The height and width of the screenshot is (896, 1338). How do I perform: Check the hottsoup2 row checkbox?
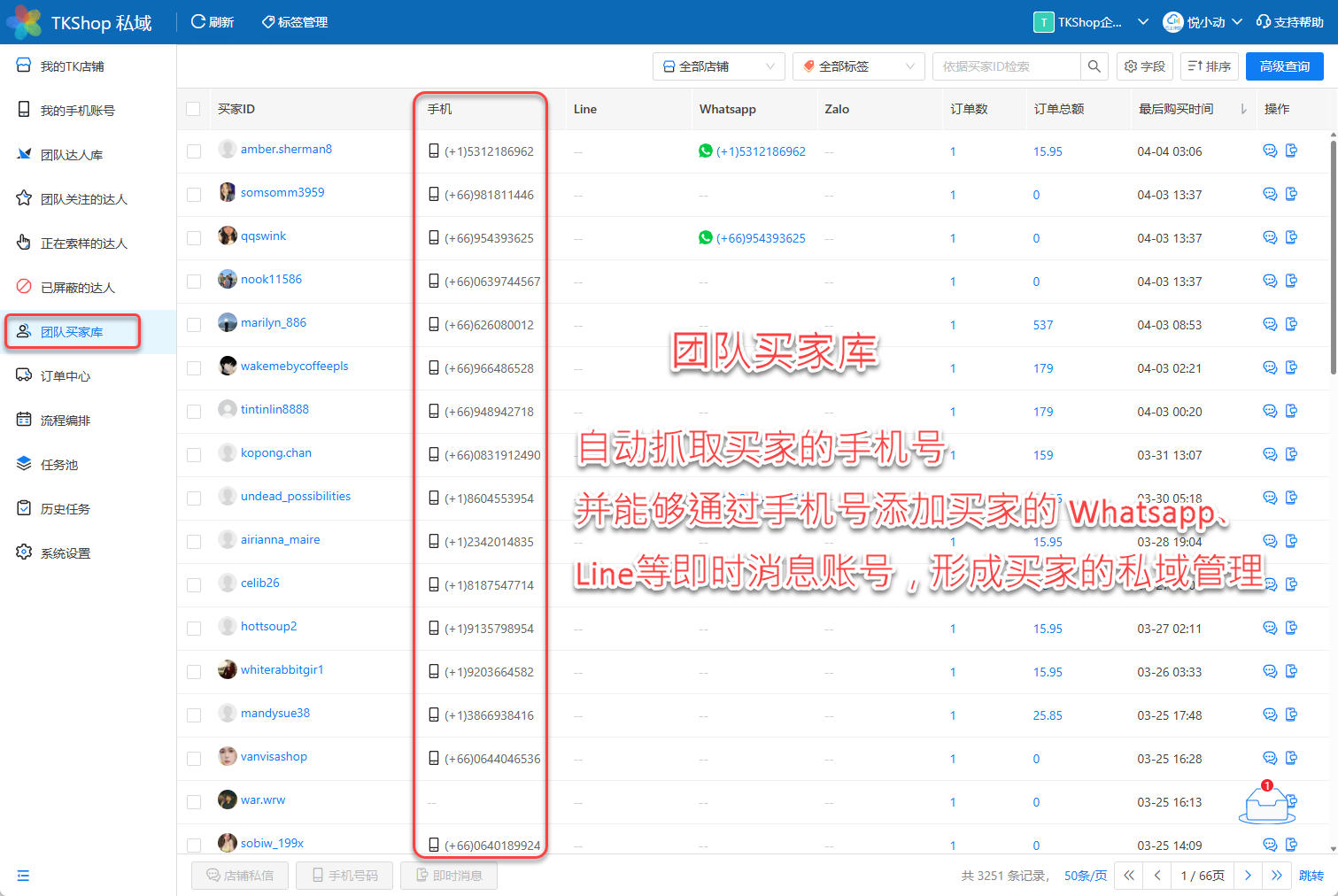point(194,629)
